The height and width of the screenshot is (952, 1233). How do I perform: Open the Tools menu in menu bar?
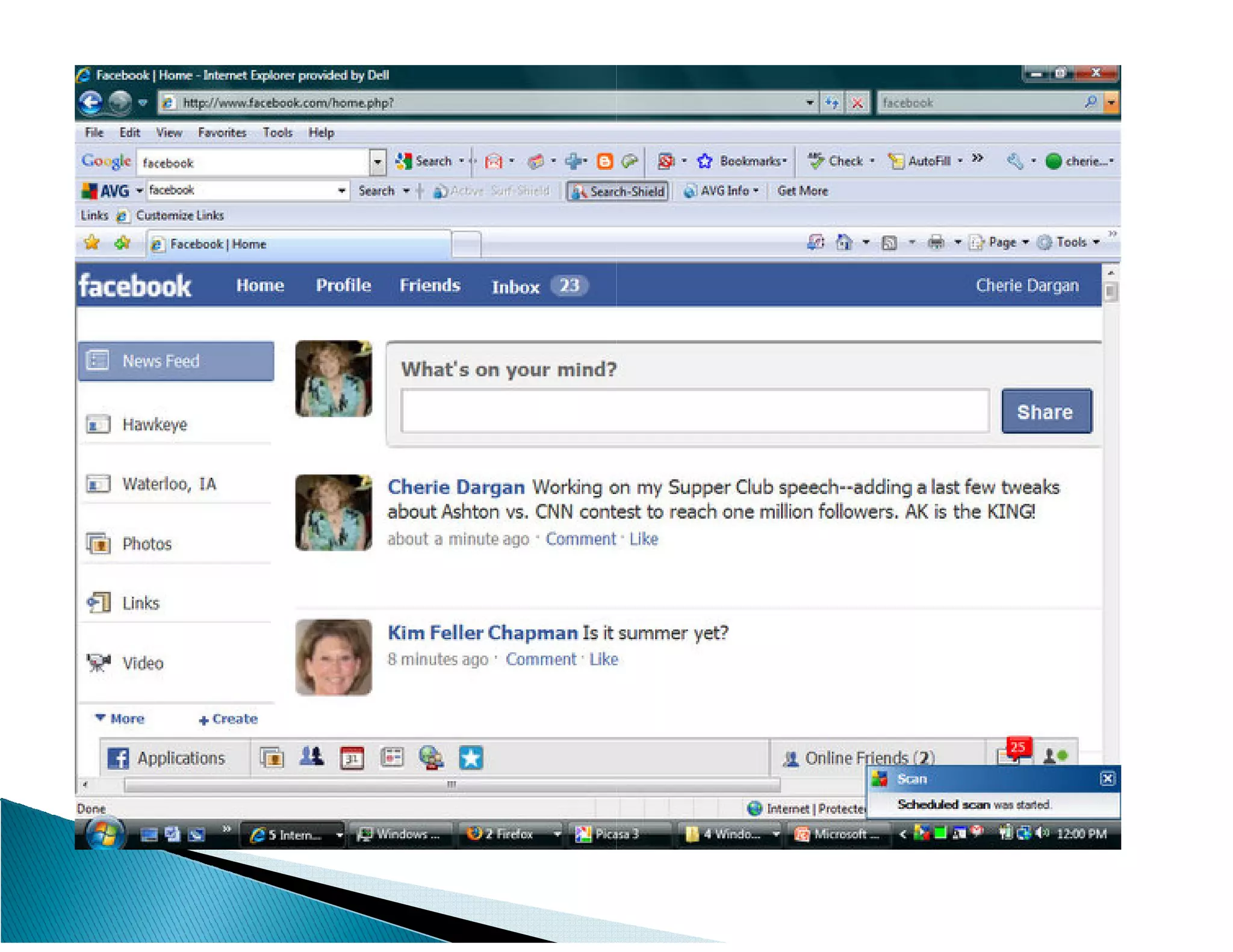point(278,132)
